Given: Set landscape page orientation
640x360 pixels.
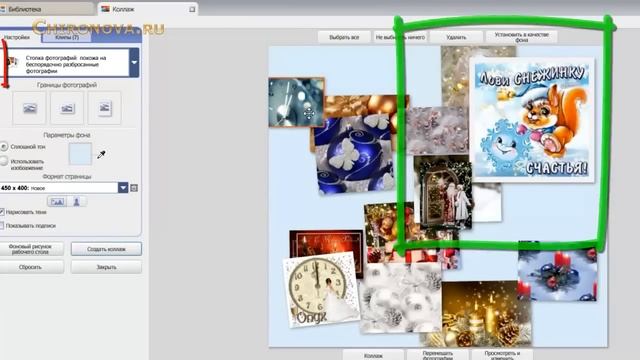Looking at the screenshot, I should [57, 202].
